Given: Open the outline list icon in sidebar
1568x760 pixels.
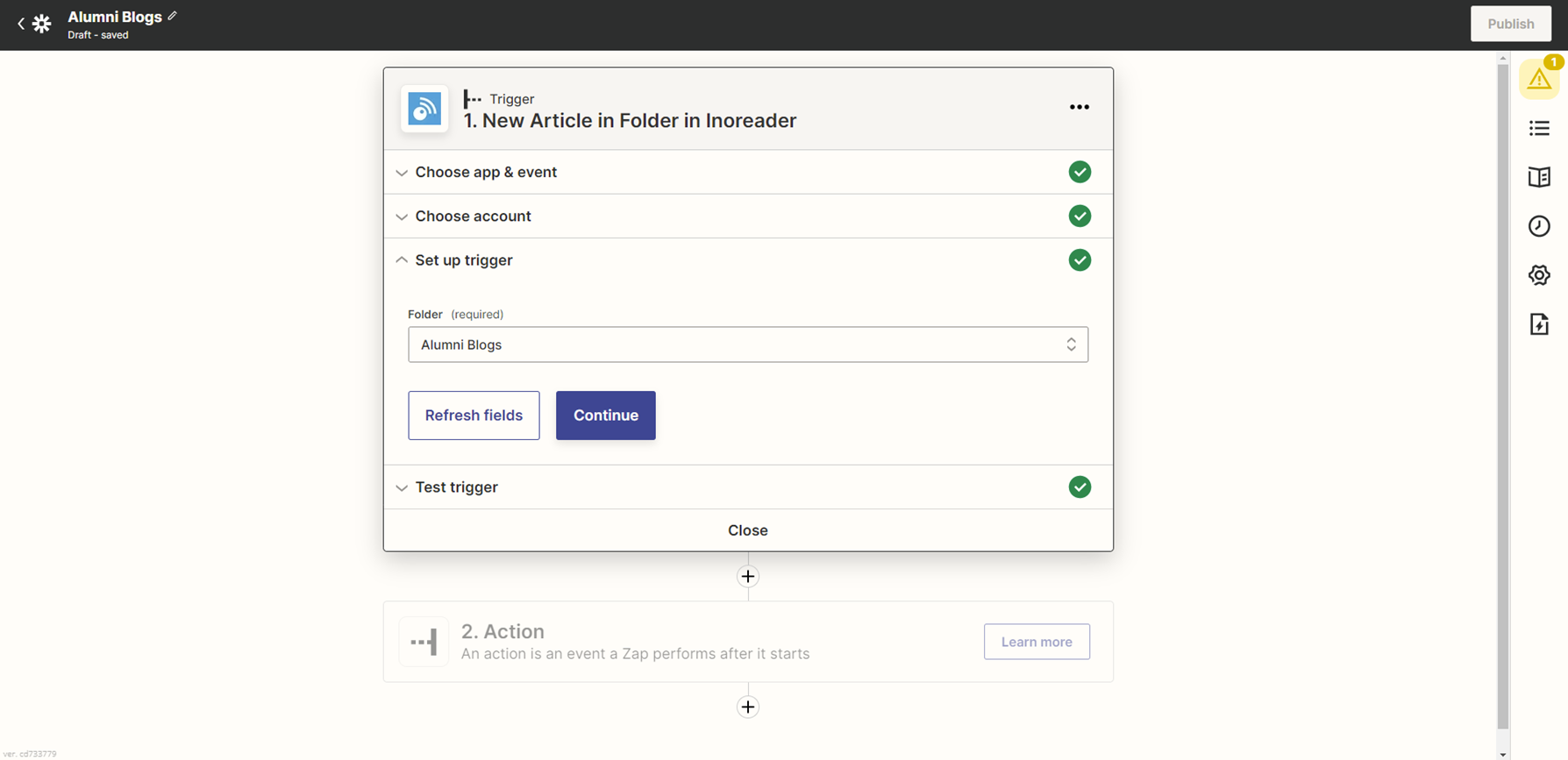Looking at the screenshot, I should (1539, 129).
